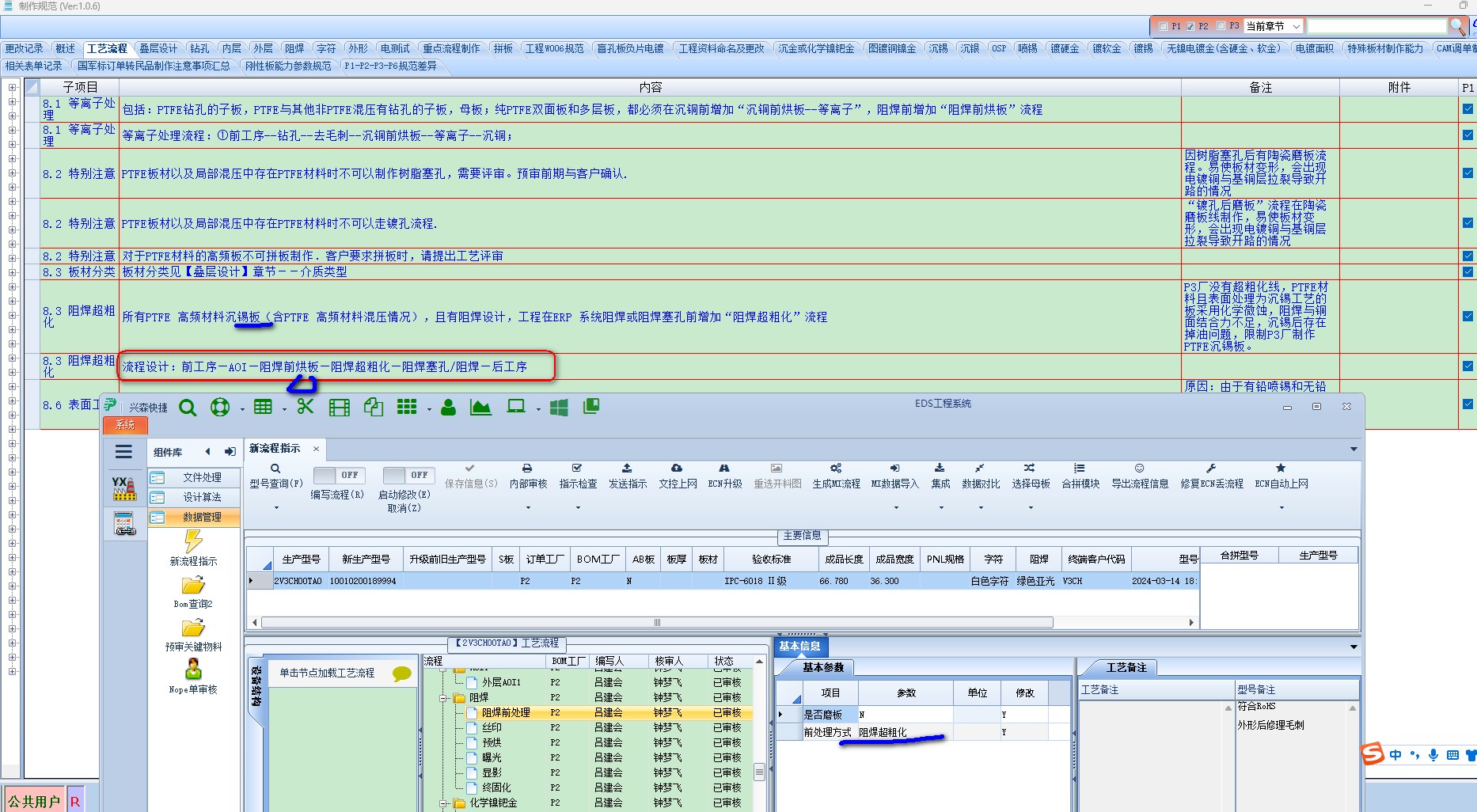Image resolution: width=1477 pixels, height=812 pixels.
Task: Click the green magnifier icon in EDS quick bar
Action: (188, 408)
